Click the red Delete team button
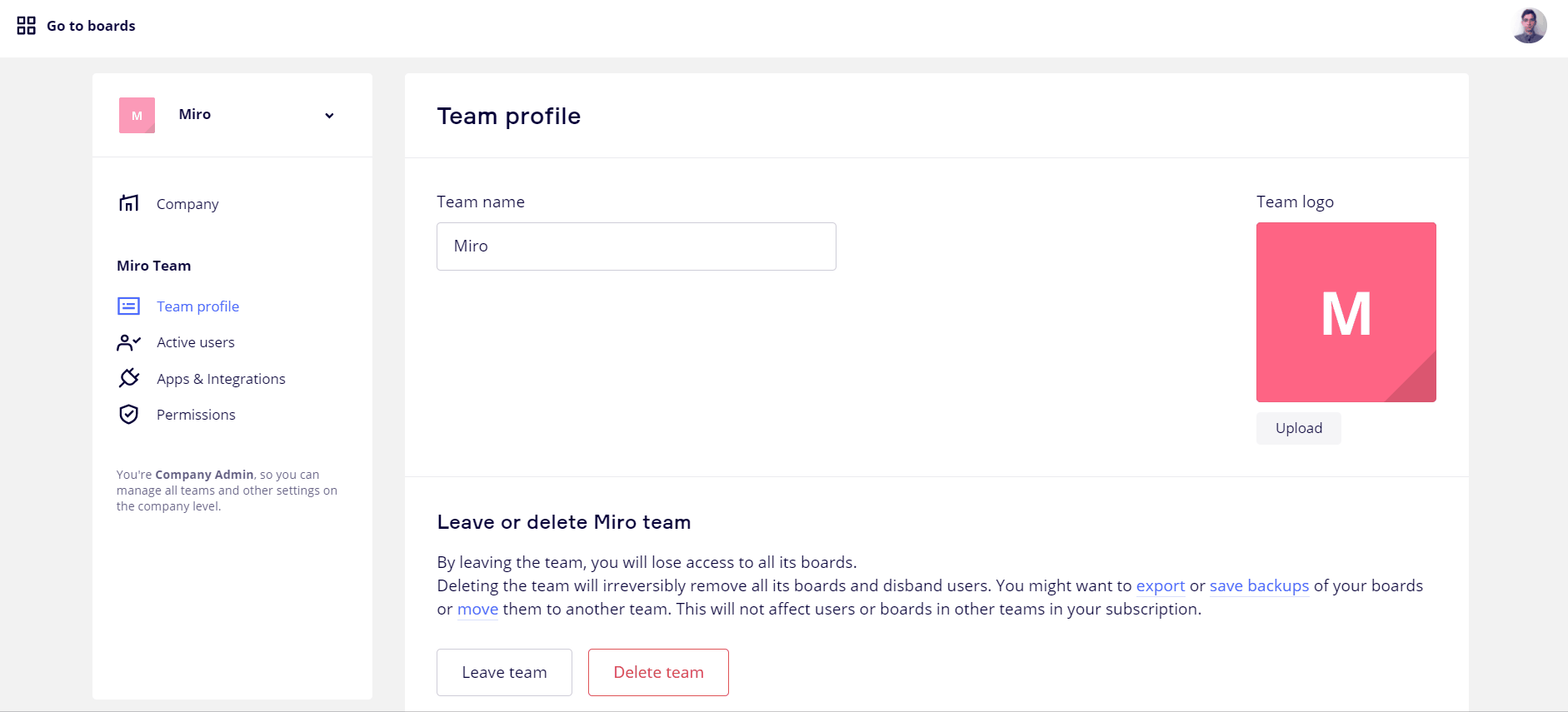 click(658, 672)
